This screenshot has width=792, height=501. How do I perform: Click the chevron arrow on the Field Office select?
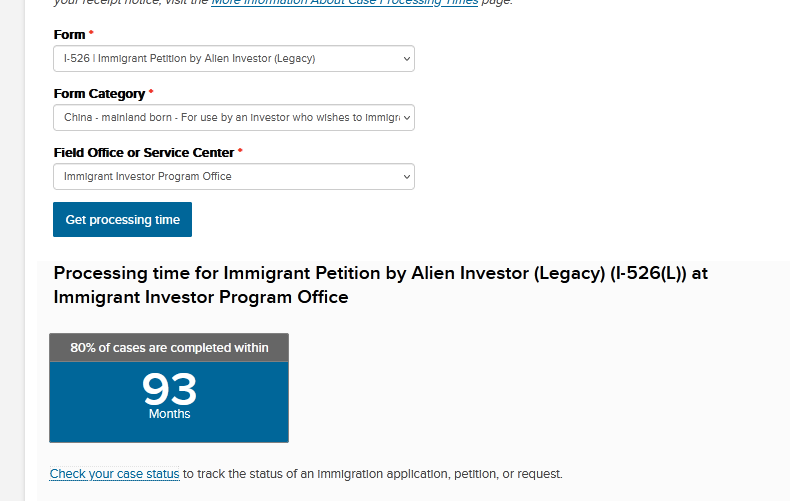coord(406,177)
